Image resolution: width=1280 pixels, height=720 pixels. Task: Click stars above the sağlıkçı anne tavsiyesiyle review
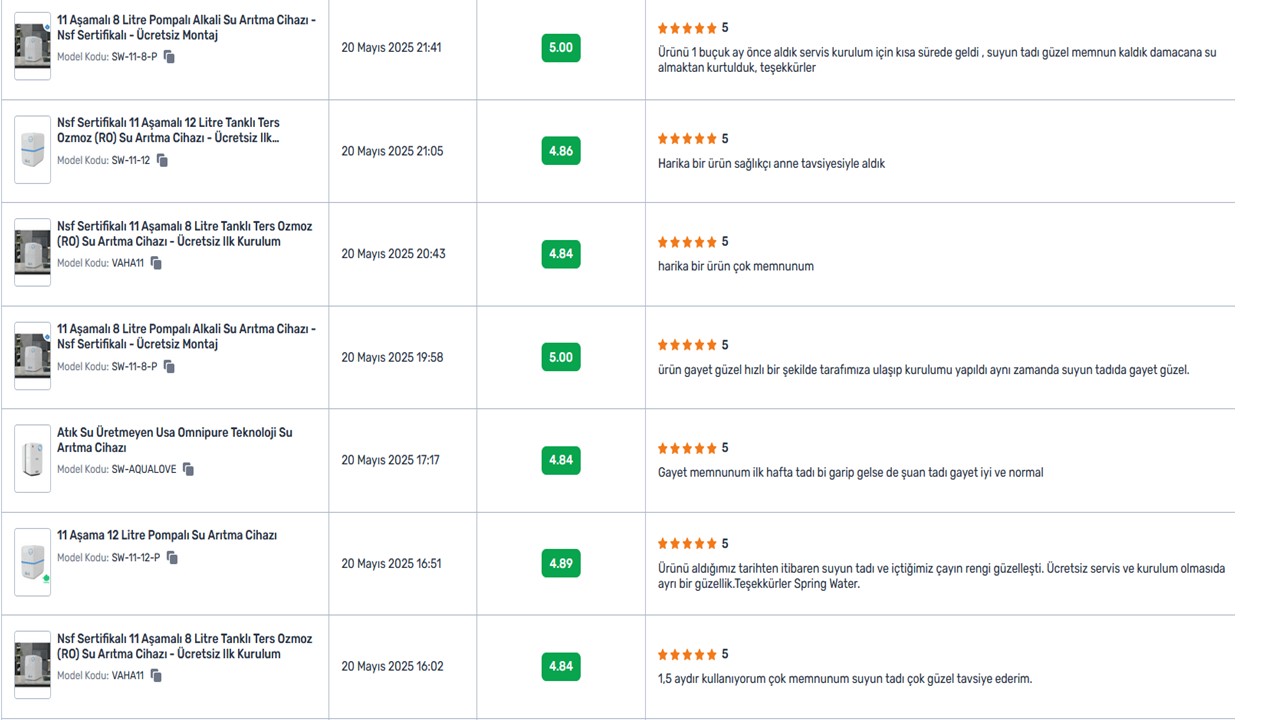(x=687, y=139)
